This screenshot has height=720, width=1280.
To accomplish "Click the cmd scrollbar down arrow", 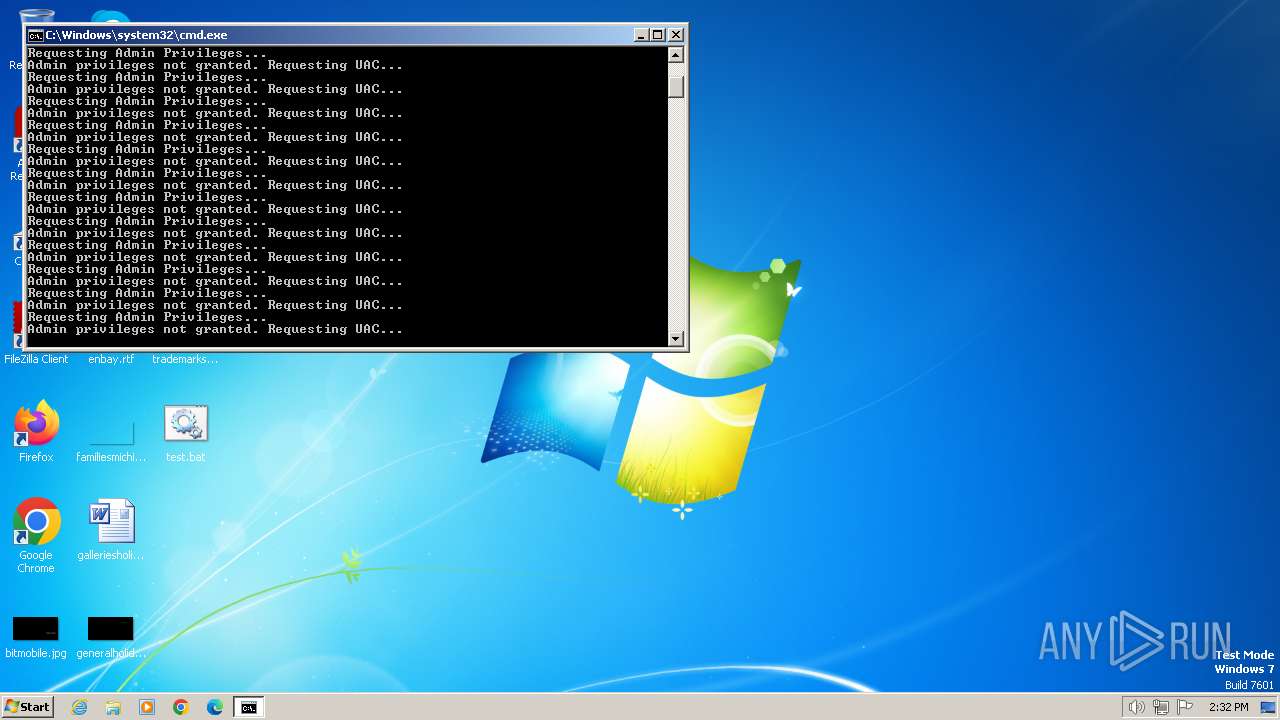I will pos(676,339).
